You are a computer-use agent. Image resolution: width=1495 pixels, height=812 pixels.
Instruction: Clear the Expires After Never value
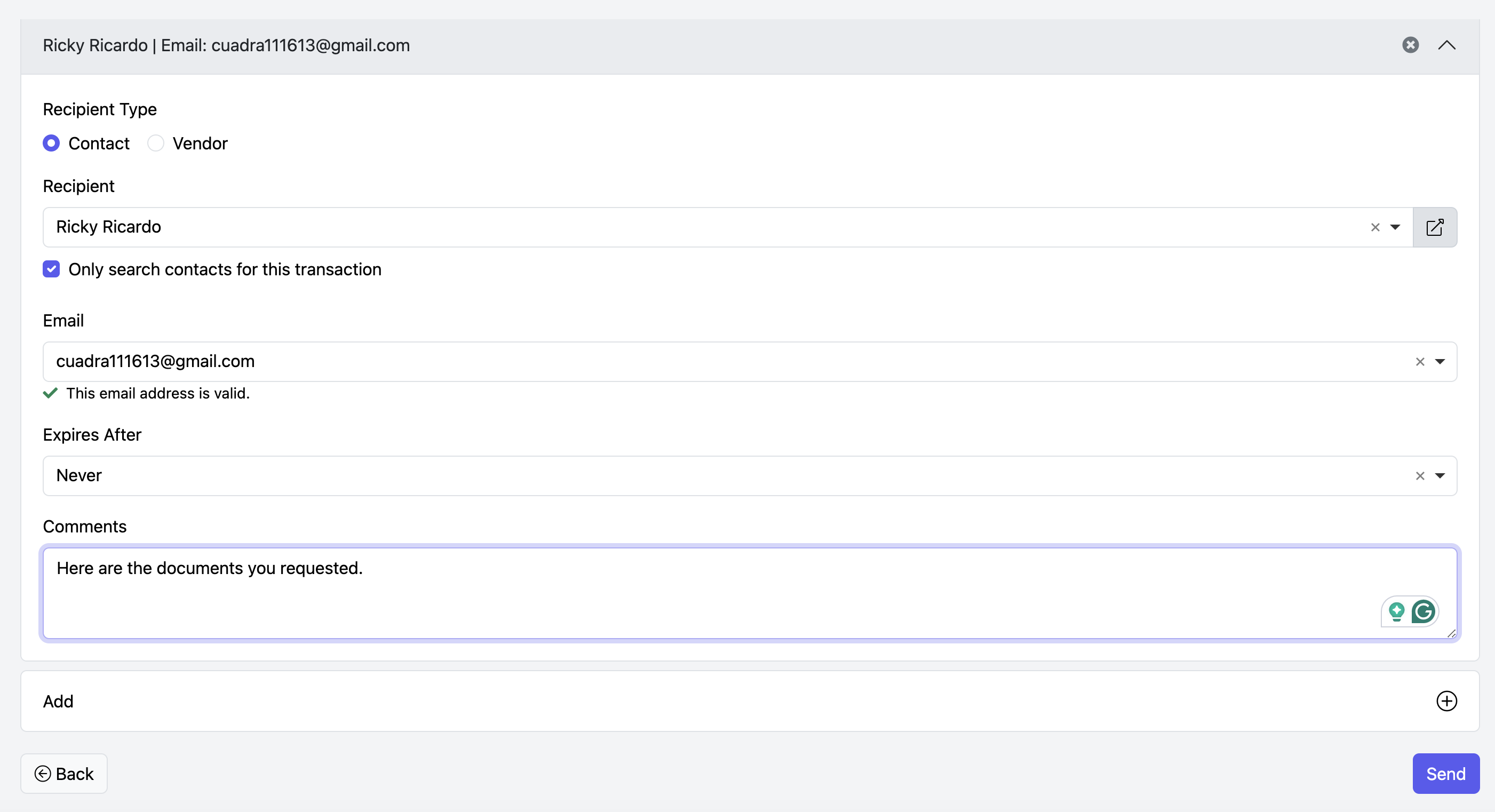[1420, 476]
